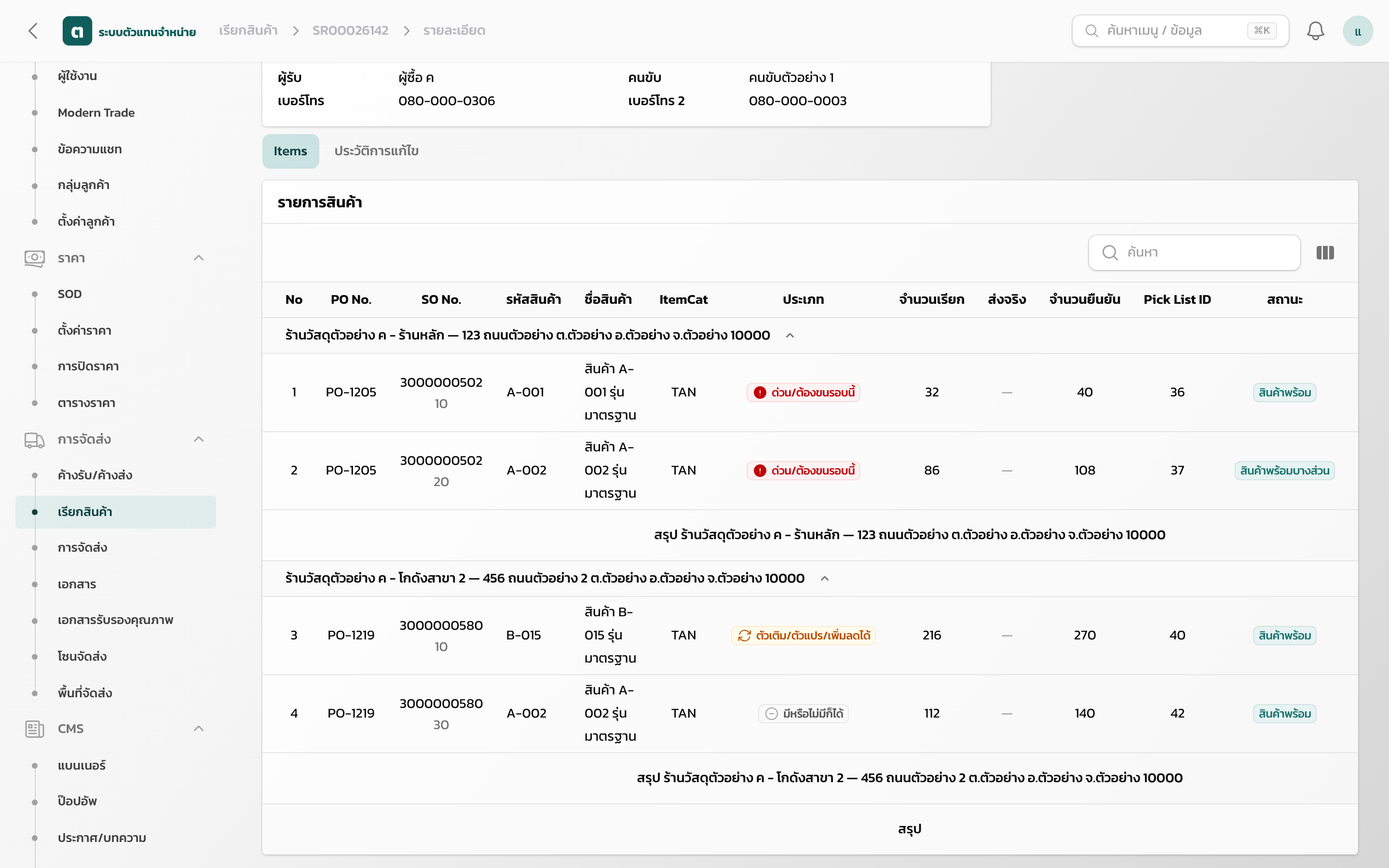Select เรียกสินค้า in sidebar
This screenshot has height=868, width=1389.
tap(116, 512)
